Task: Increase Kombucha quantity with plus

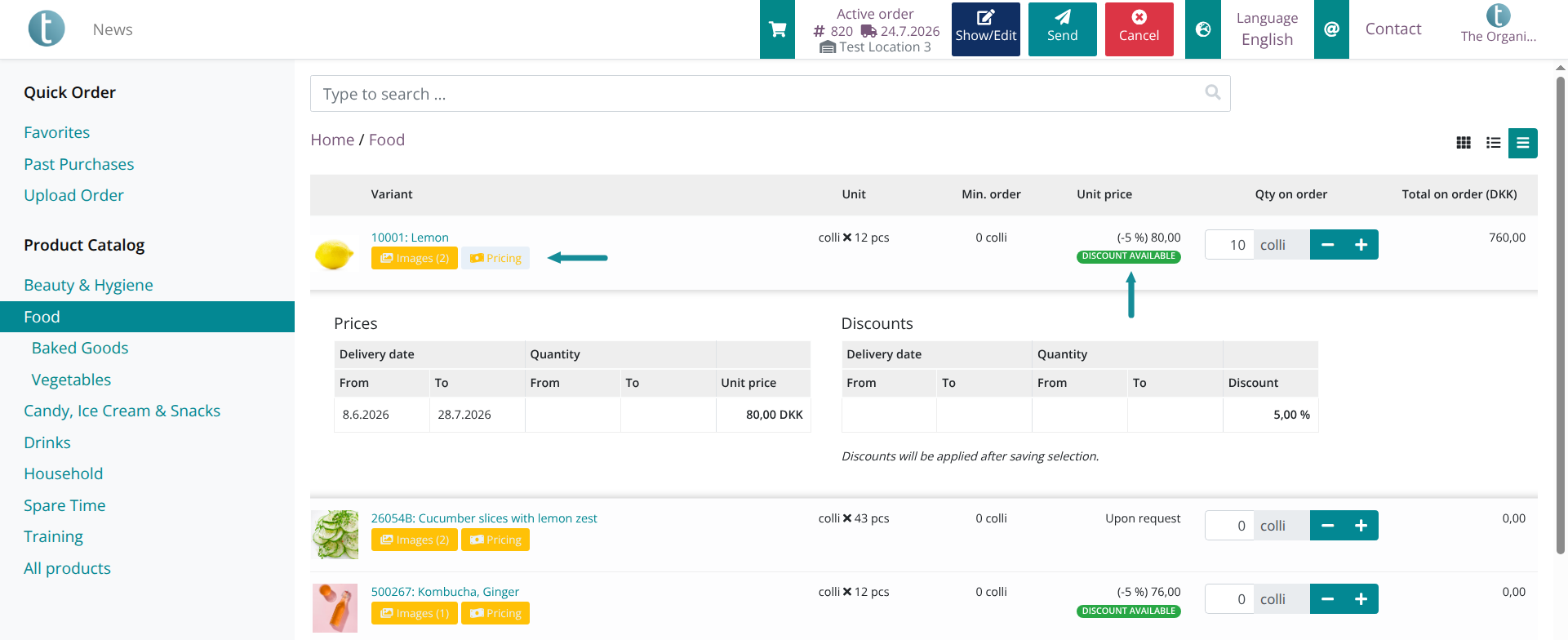Action: (1361, 599)
